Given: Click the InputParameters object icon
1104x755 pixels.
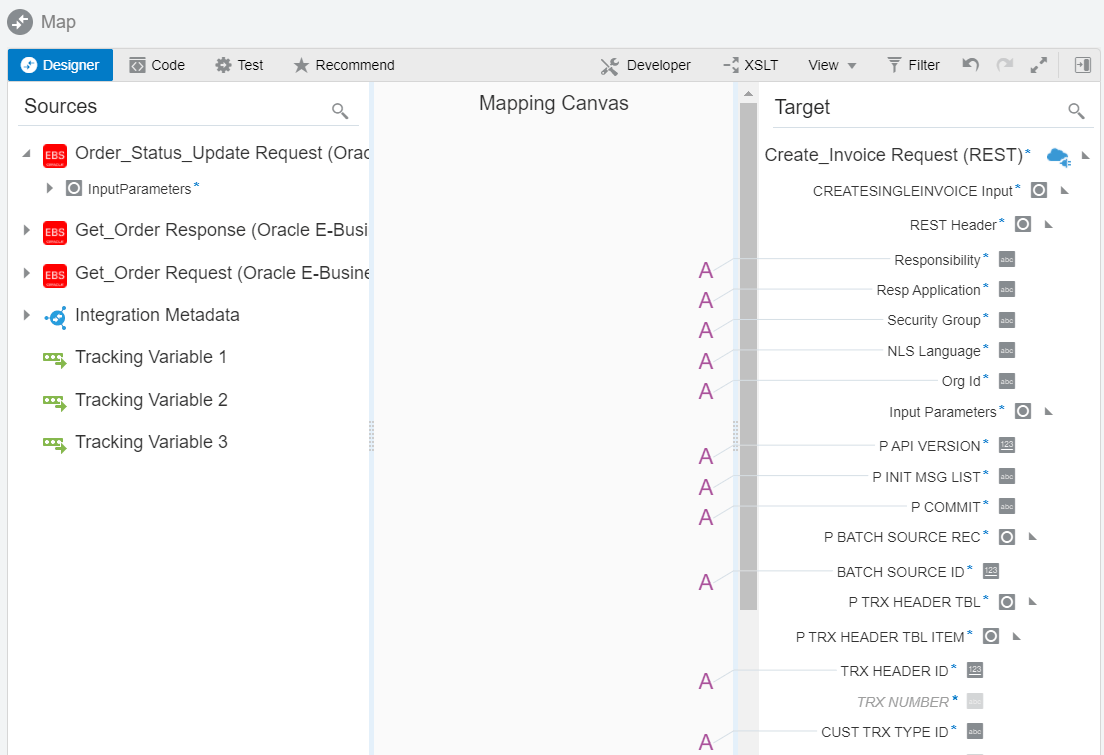Looking at the screenshot, I should click(74, 188).
